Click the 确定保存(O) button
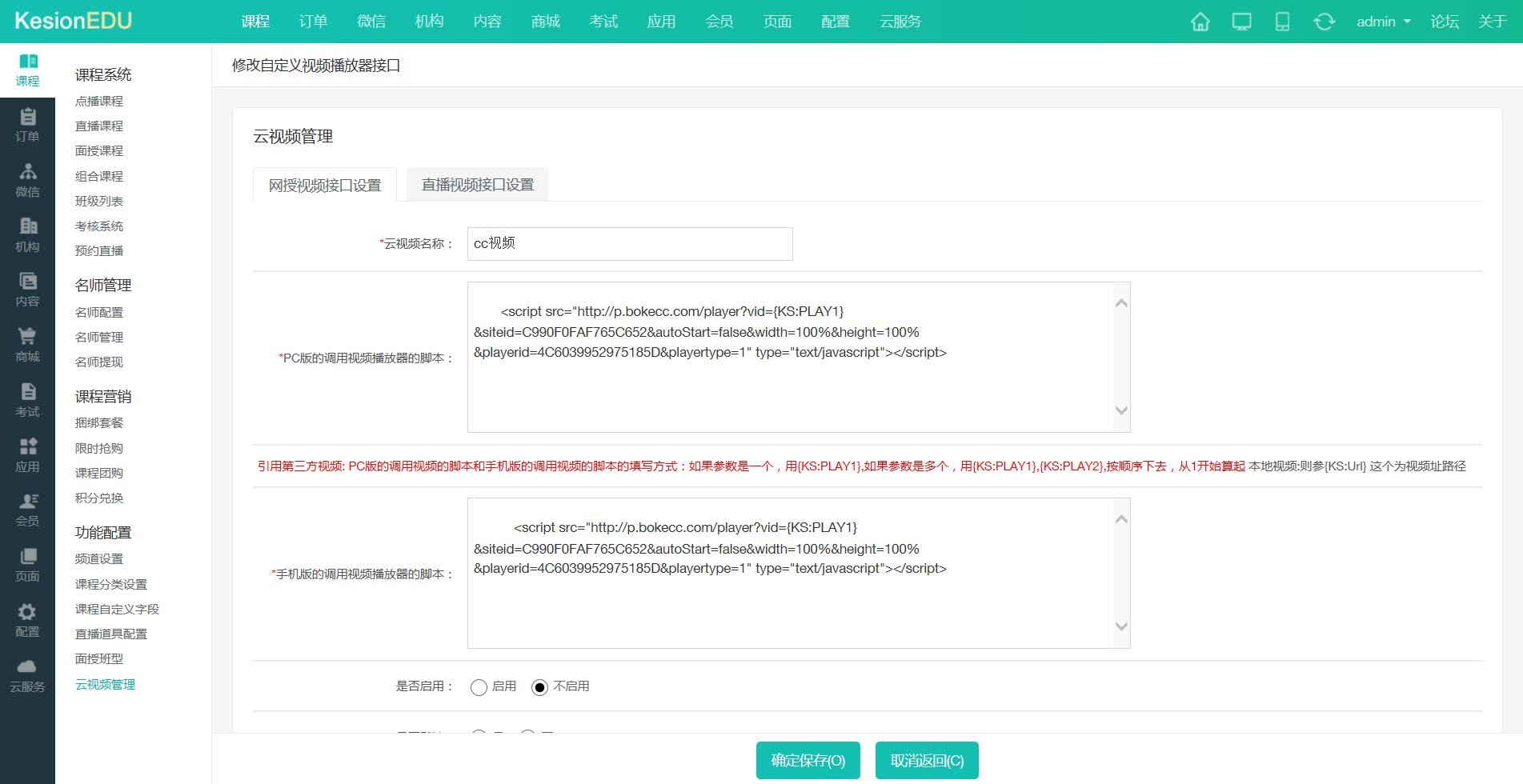Viewport: 1523px width, 784px height. tap(808, 761)
